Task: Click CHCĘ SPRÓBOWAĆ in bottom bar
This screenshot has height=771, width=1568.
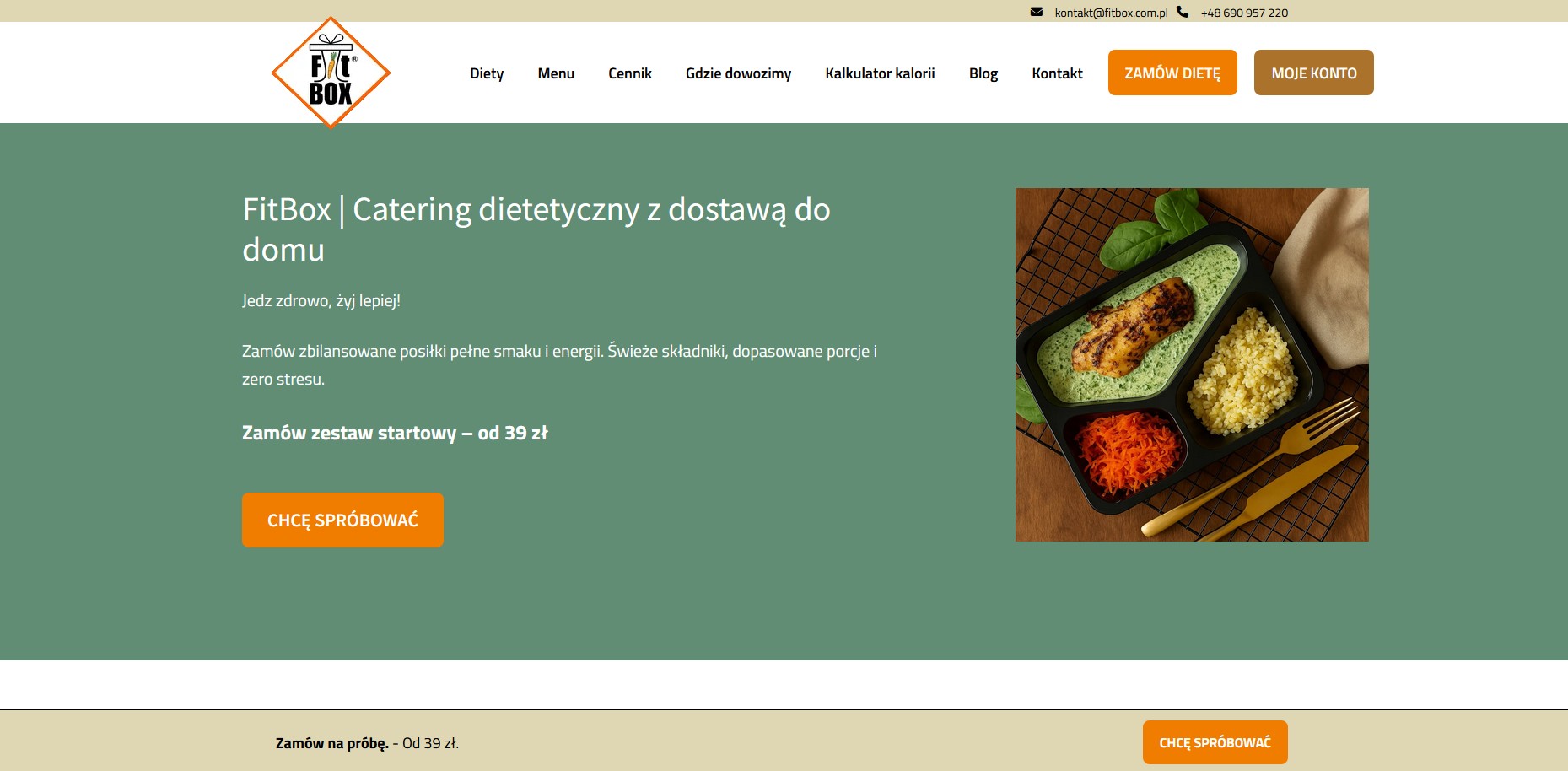Action: (x=1215, y=742)
